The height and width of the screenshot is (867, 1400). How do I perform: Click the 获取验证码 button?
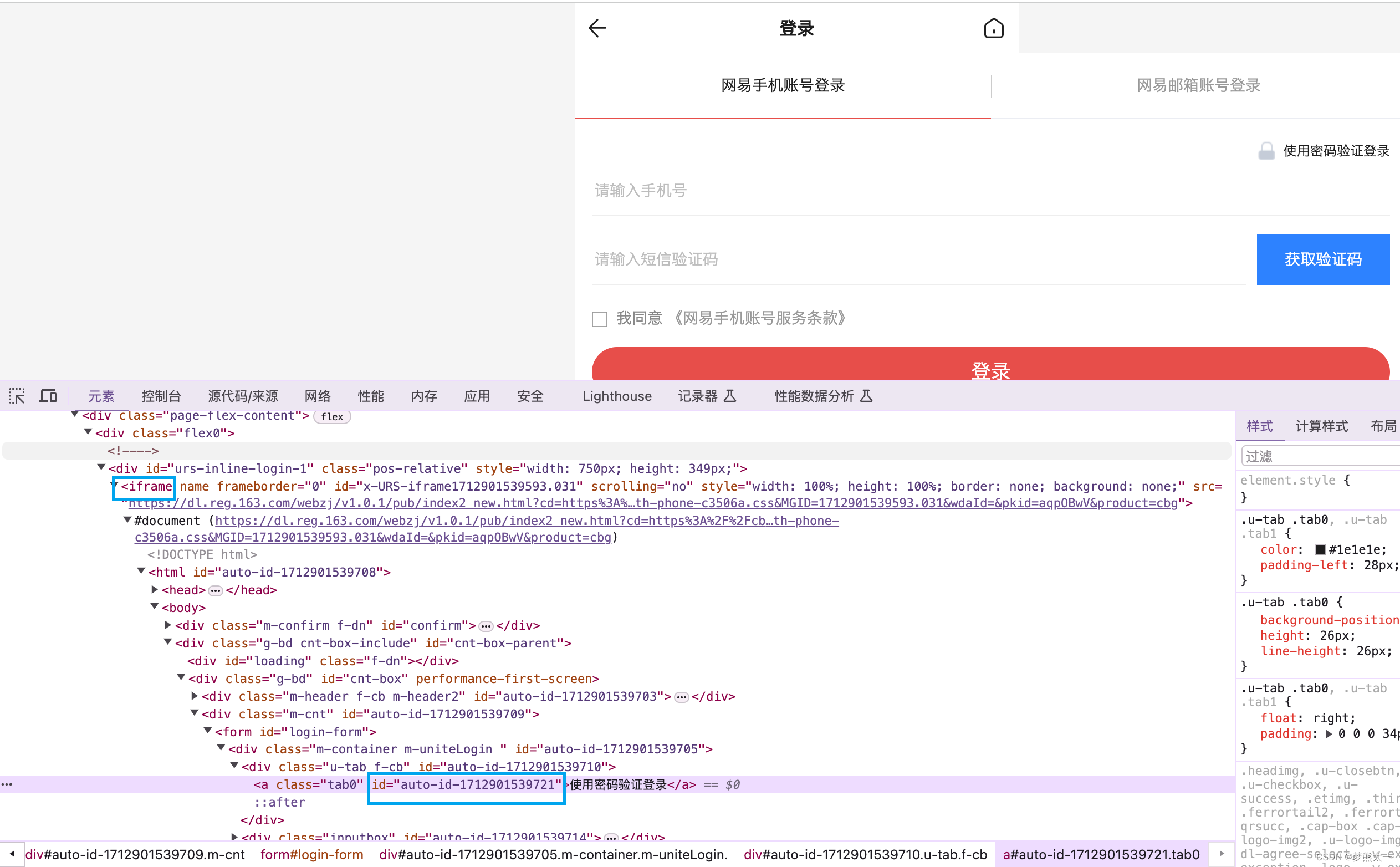coord(1322,259)
